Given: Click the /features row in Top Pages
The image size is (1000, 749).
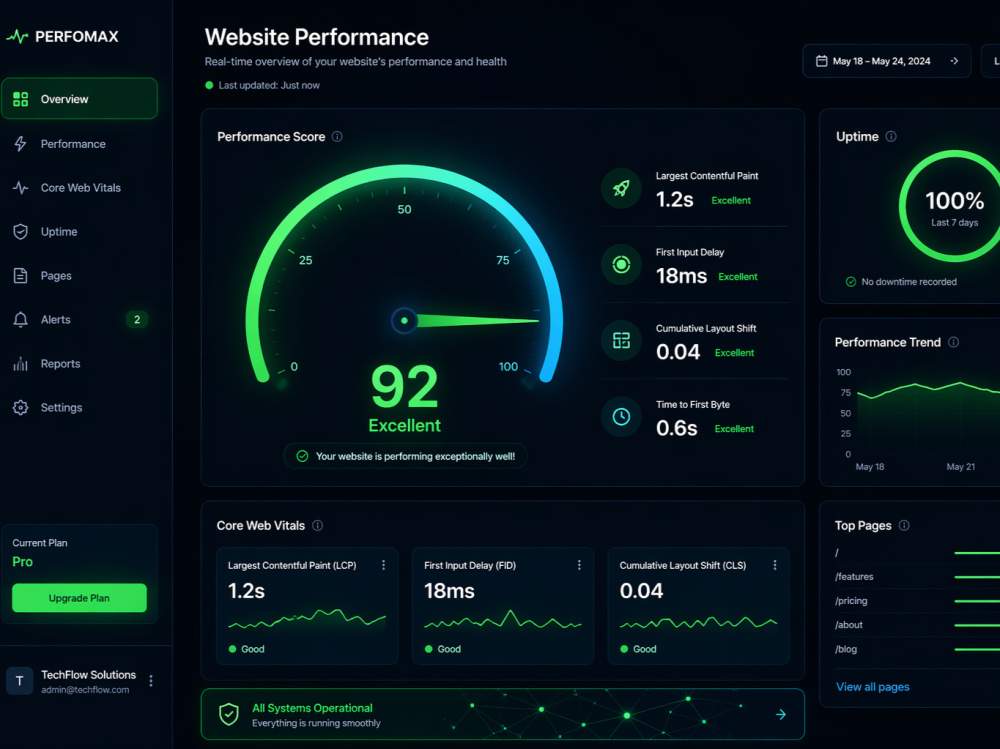Looking at the screenshot, I should coord(917,577).
